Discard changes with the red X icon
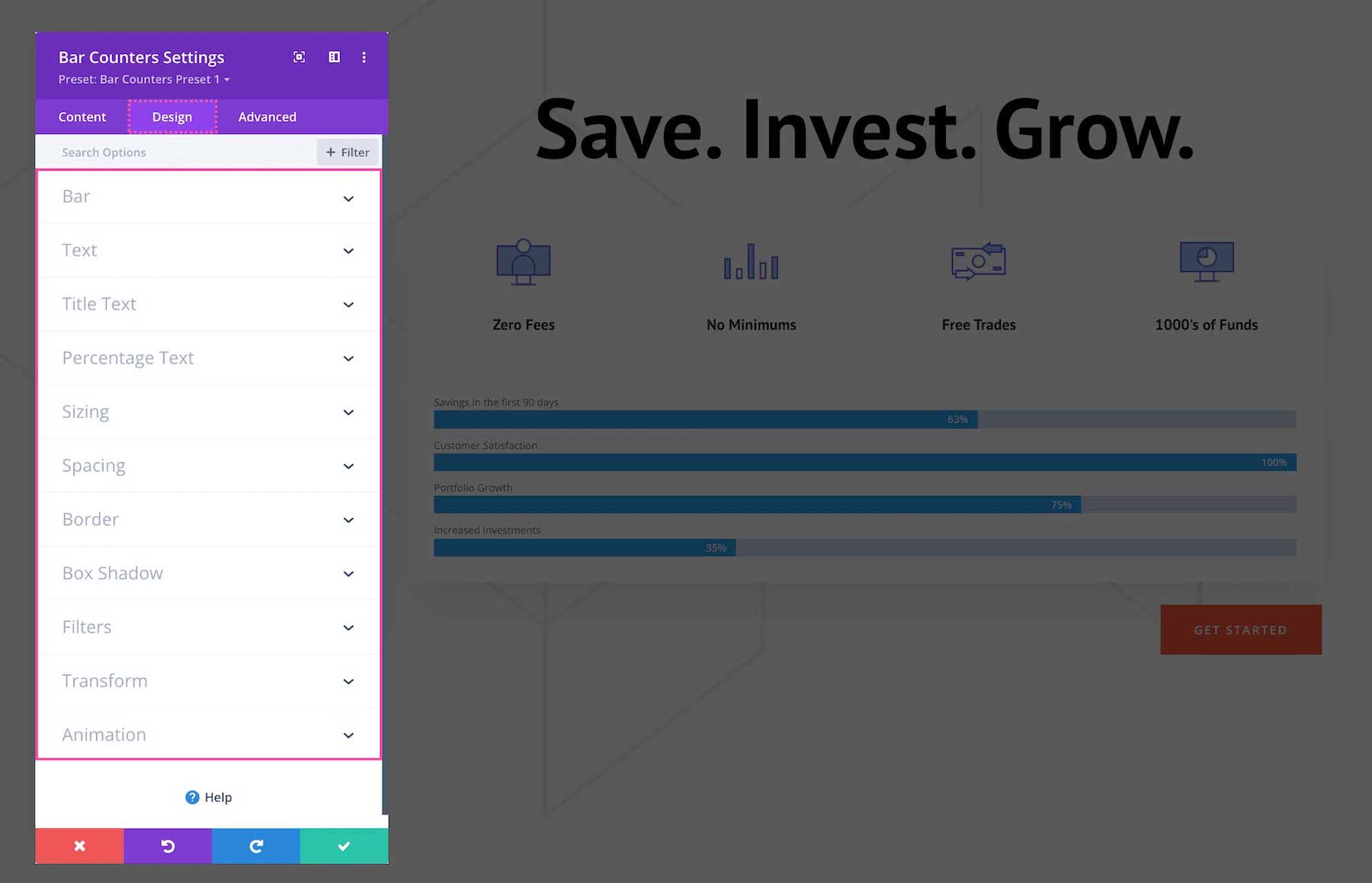1372x883 pixels. 79,846
